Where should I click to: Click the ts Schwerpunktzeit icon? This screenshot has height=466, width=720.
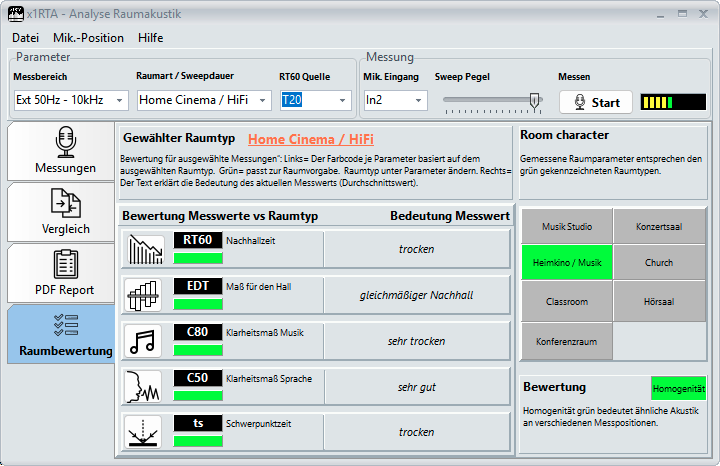(x=145, y=432)
